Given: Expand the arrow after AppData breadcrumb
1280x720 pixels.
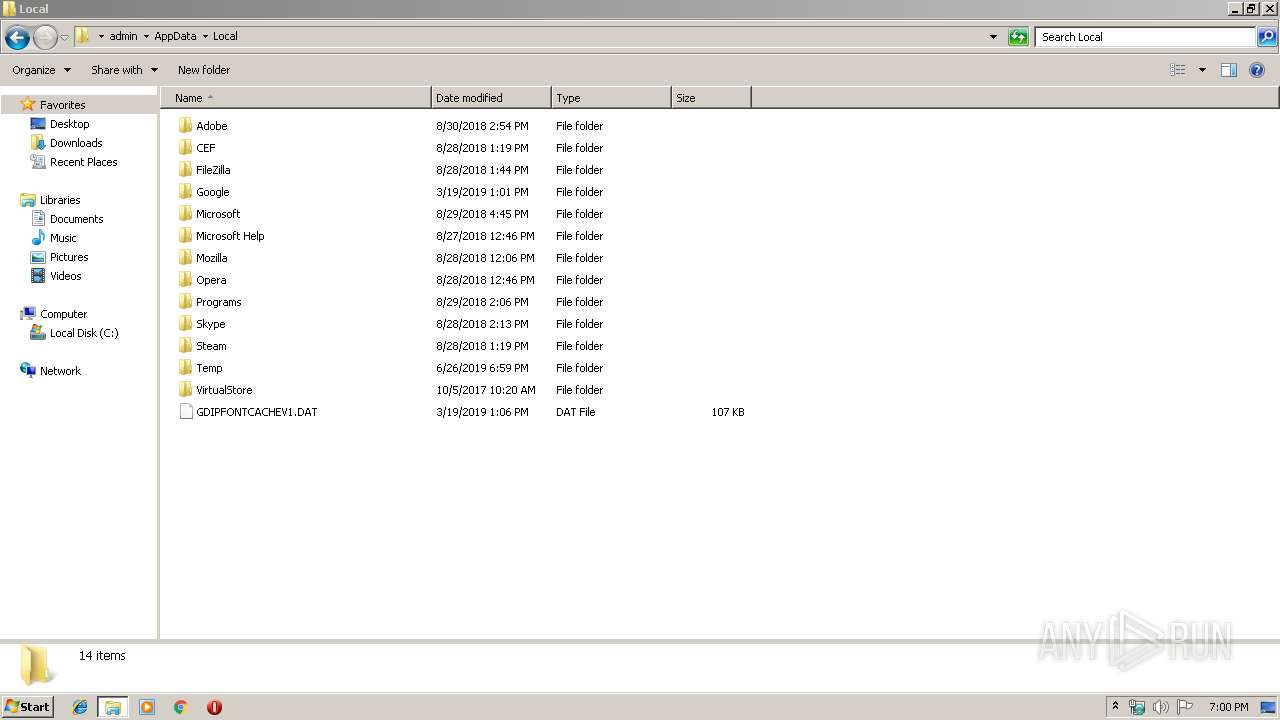Looking at the screenshot, I should point(205,36).
